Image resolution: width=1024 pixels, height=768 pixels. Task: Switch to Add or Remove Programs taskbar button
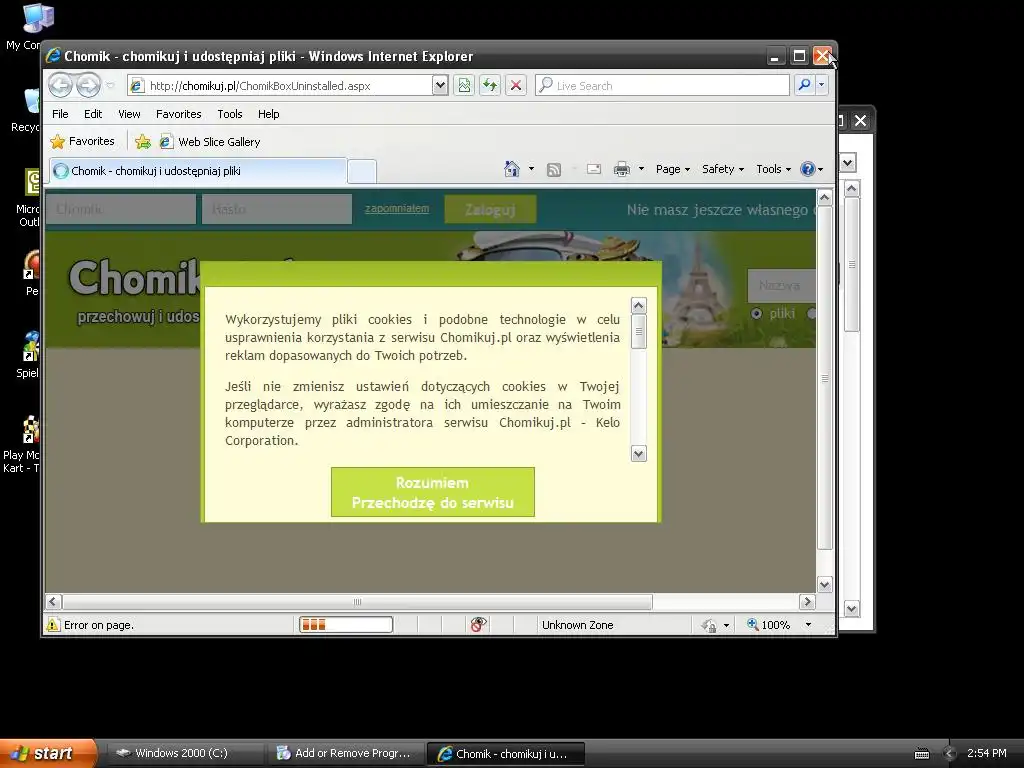(x=344, y=753)
